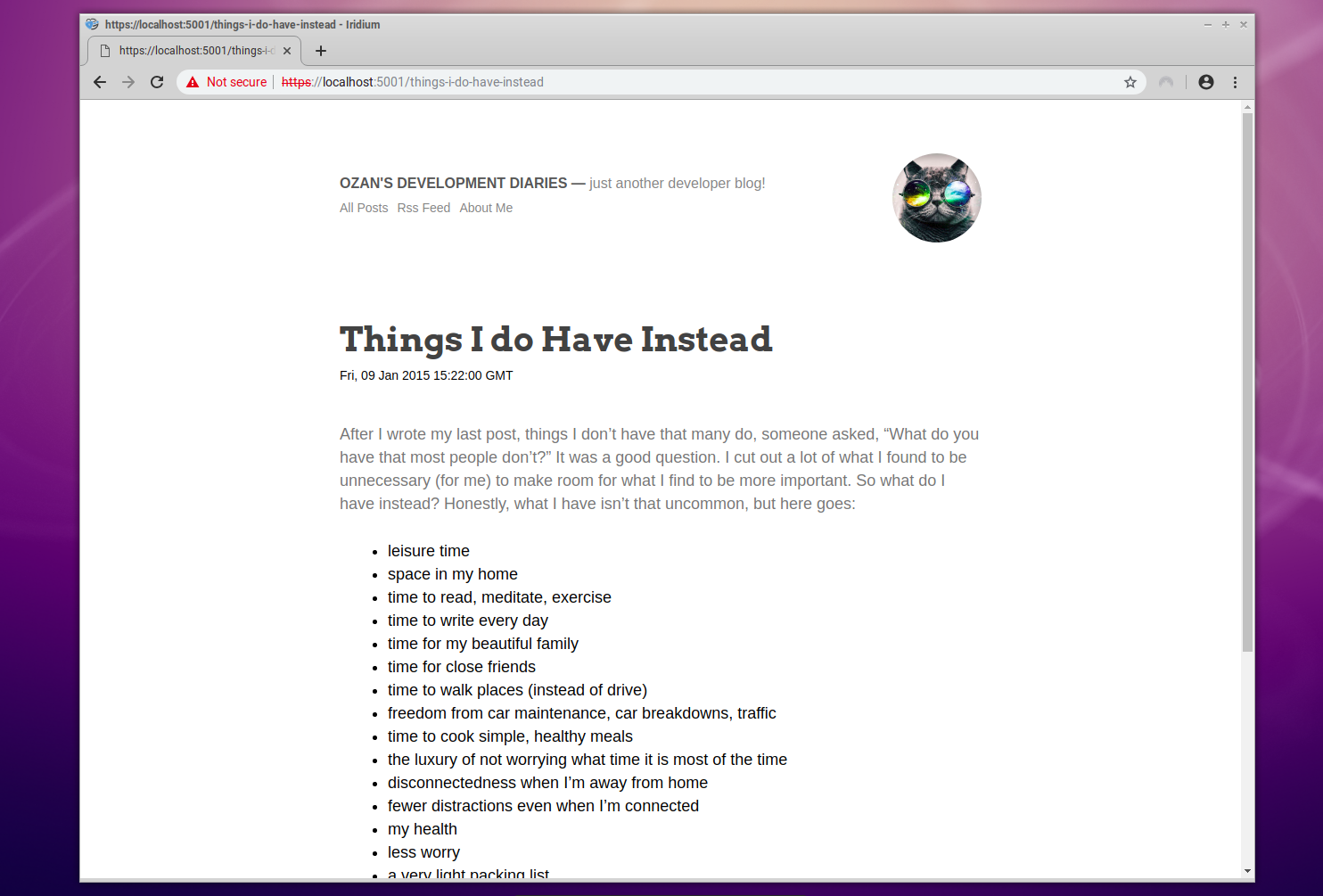Click 'the luxury of not worrying' item
Image resolution: width=1323 pixels, height=896 pixels.
click(588, 760)
